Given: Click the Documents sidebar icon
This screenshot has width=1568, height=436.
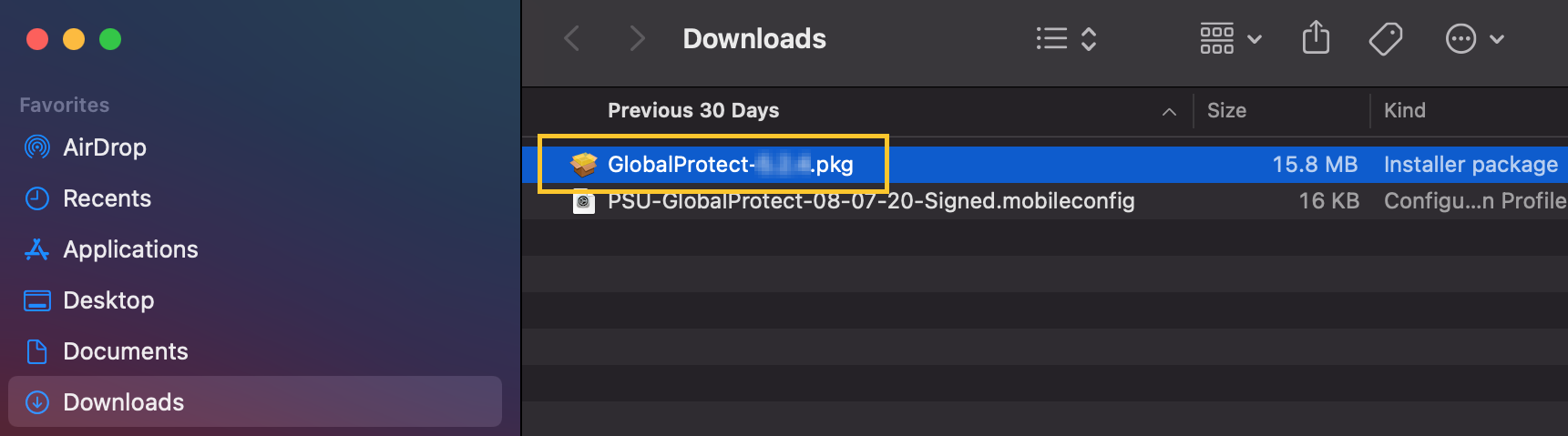Looking at the screenshot, I should pyautogui.click(x=37, y=351).
